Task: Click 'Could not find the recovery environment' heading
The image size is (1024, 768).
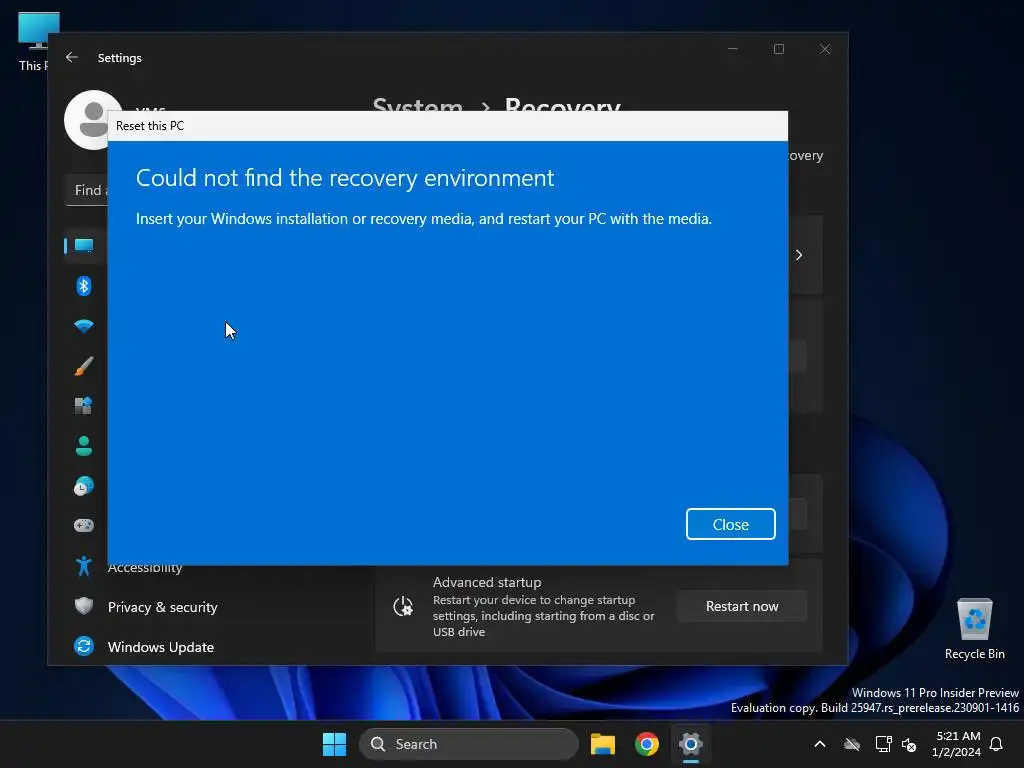Action: pyautogui.click(x=345, y=178)
